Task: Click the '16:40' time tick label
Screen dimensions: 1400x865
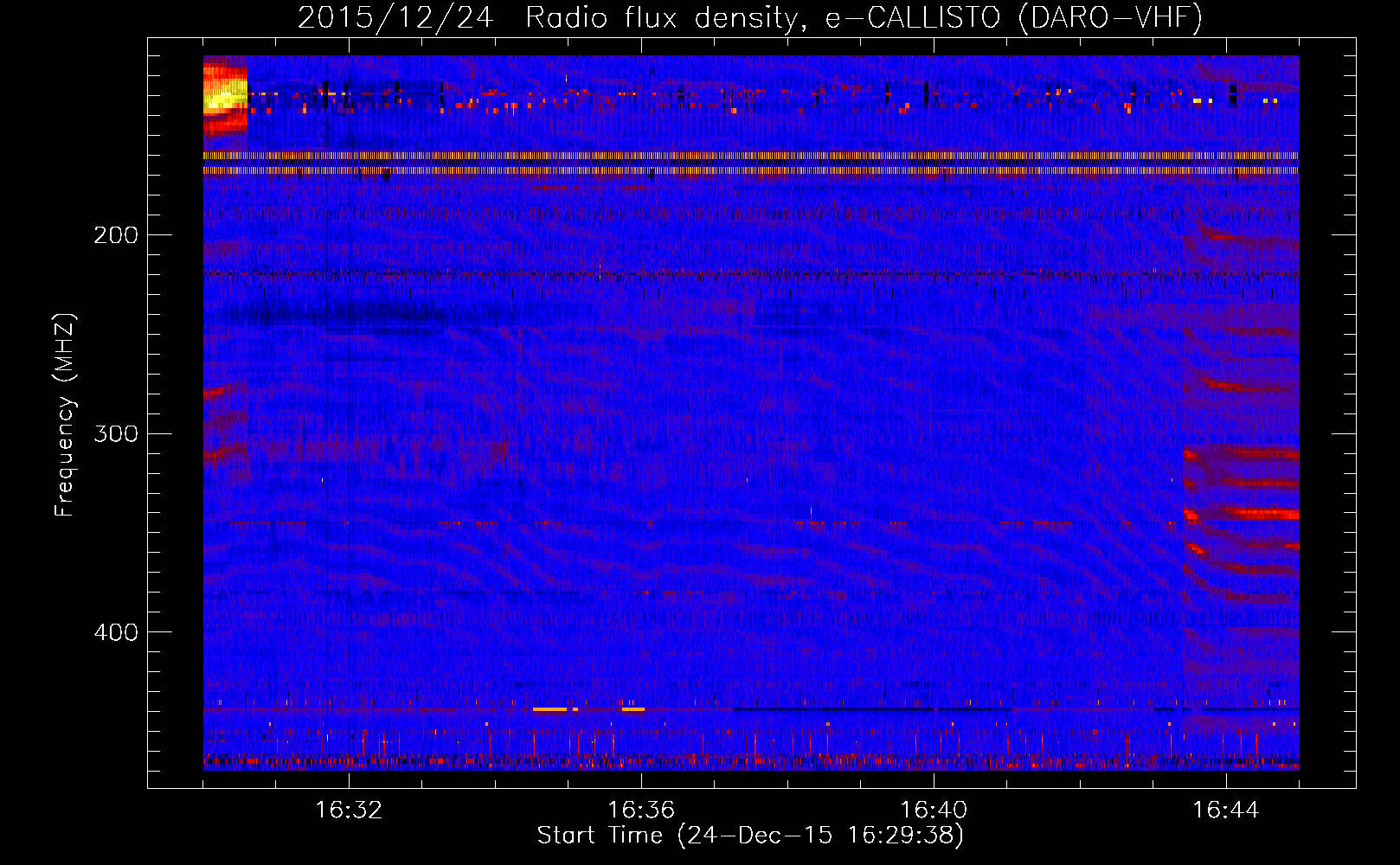Action: point(934,811)
